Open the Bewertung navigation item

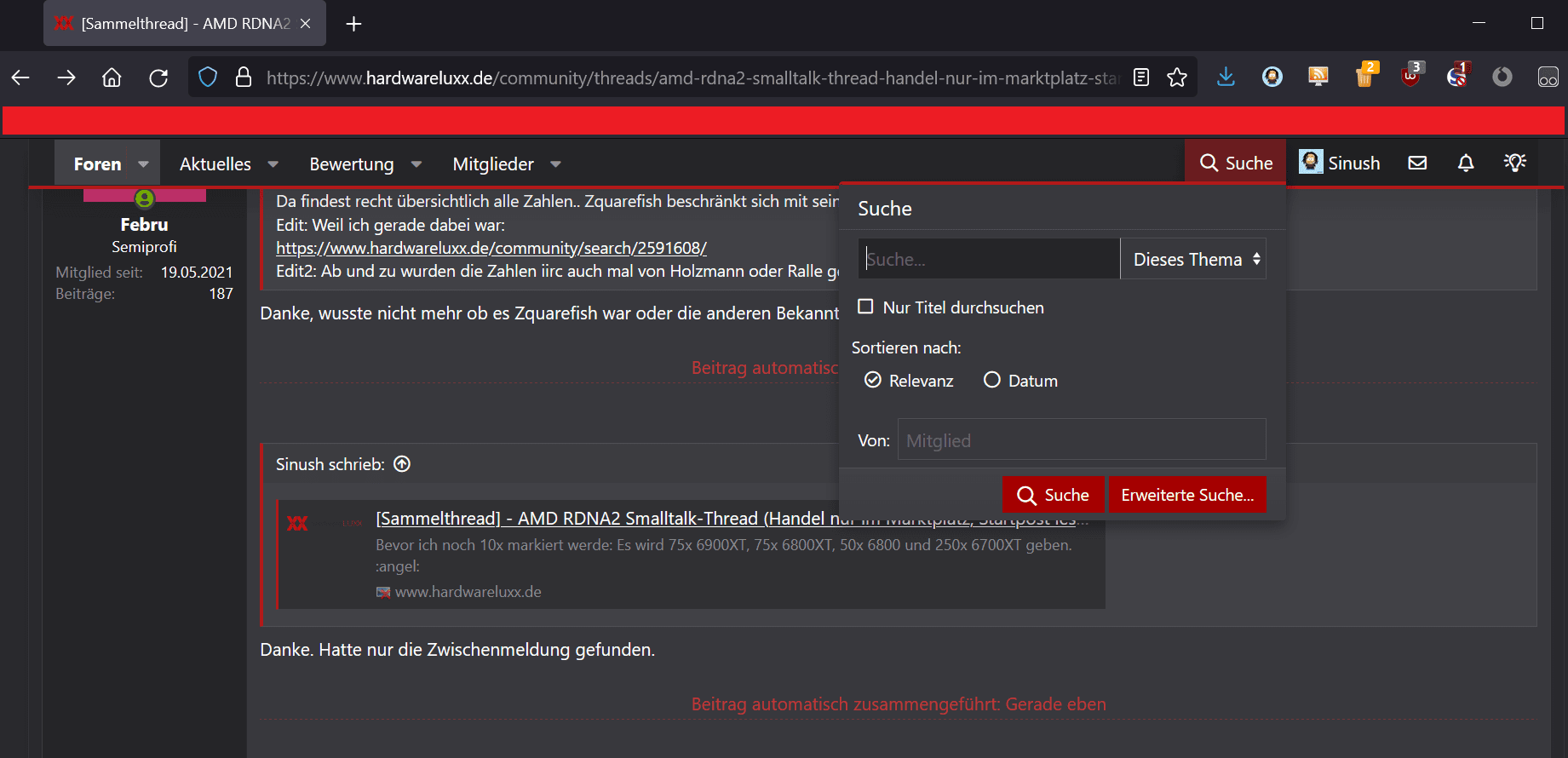352,164
